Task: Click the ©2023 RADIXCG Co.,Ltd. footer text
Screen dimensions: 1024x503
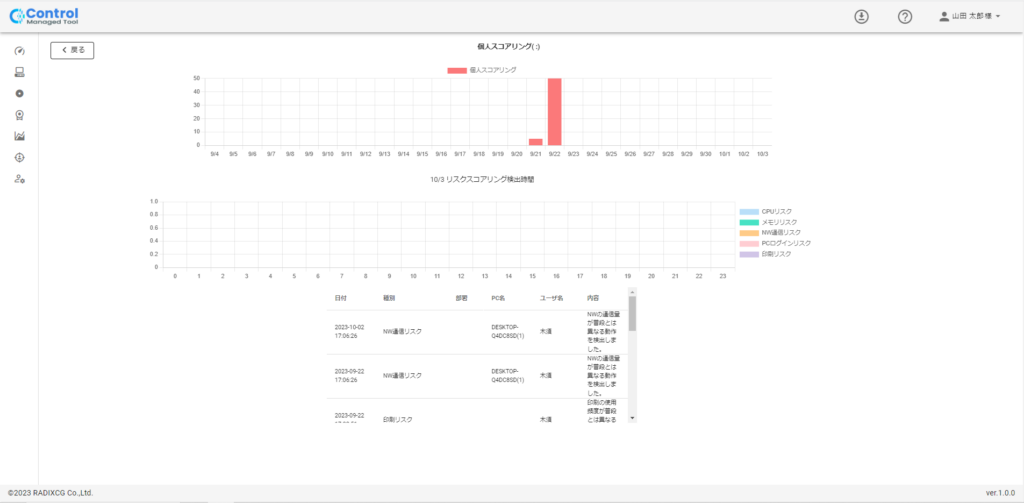Action: (50, 493)
